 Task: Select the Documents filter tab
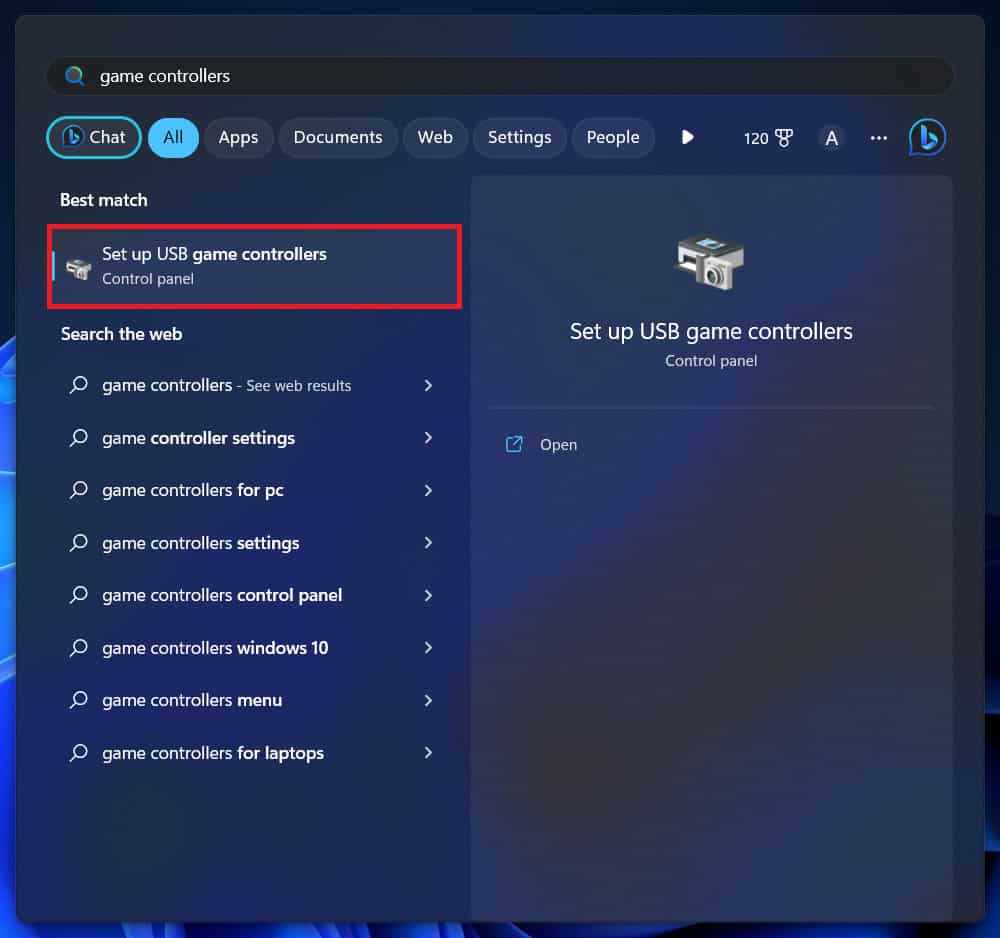pos(338,138)
